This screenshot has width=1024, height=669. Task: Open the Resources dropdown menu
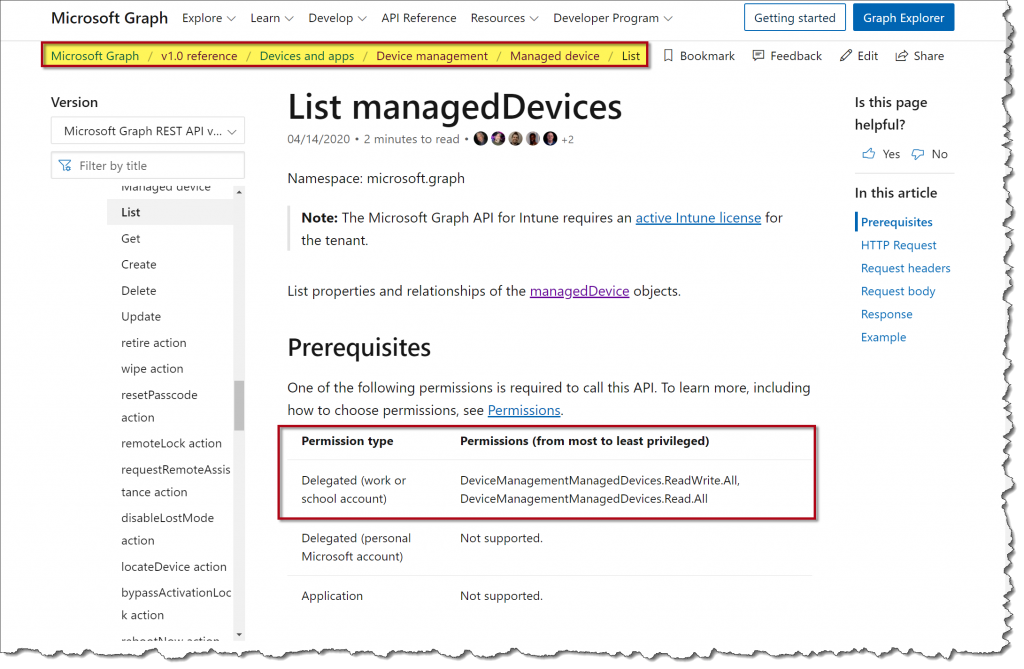[x=504, y=18]
